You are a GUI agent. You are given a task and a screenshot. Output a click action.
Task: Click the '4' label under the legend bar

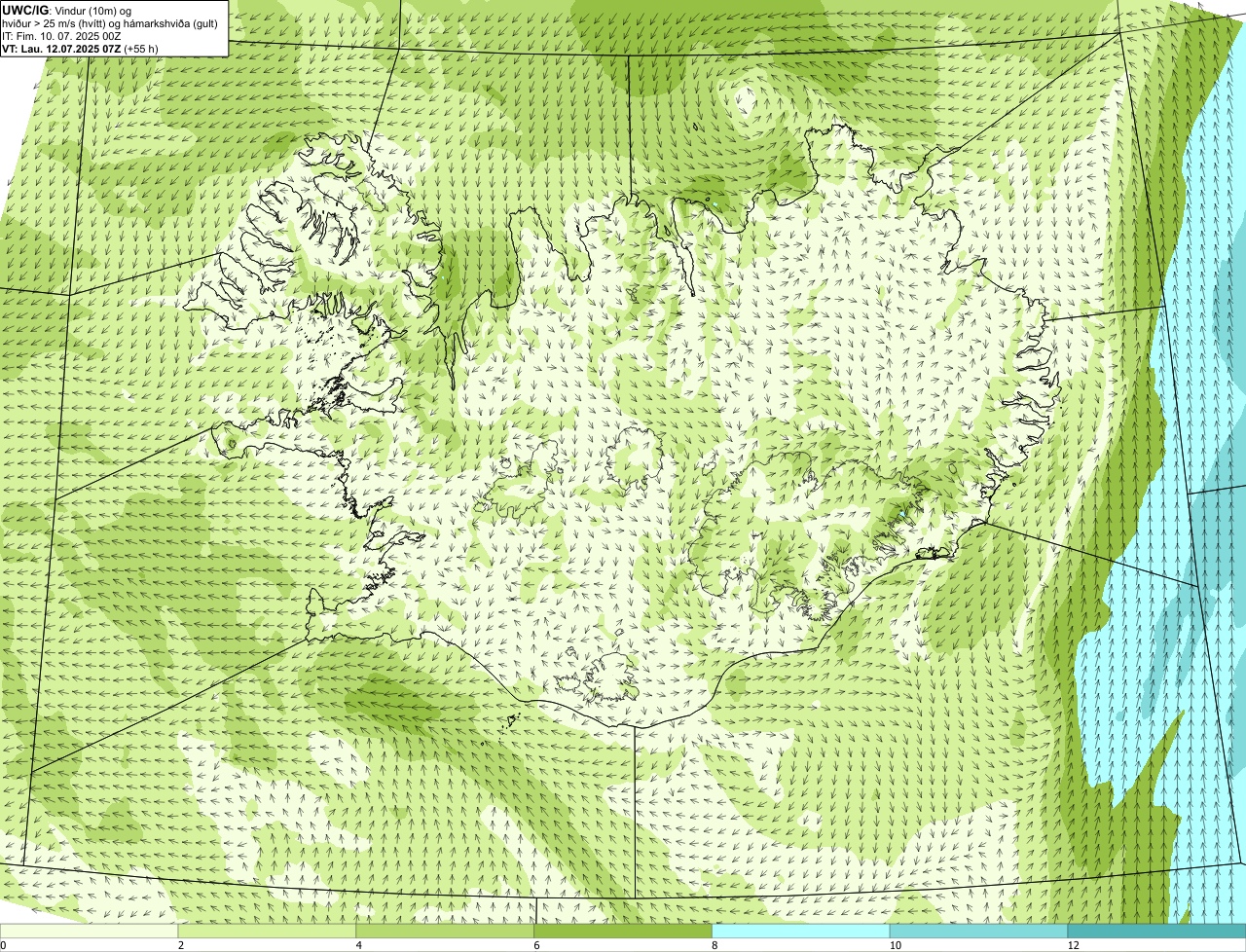[359, 945]
